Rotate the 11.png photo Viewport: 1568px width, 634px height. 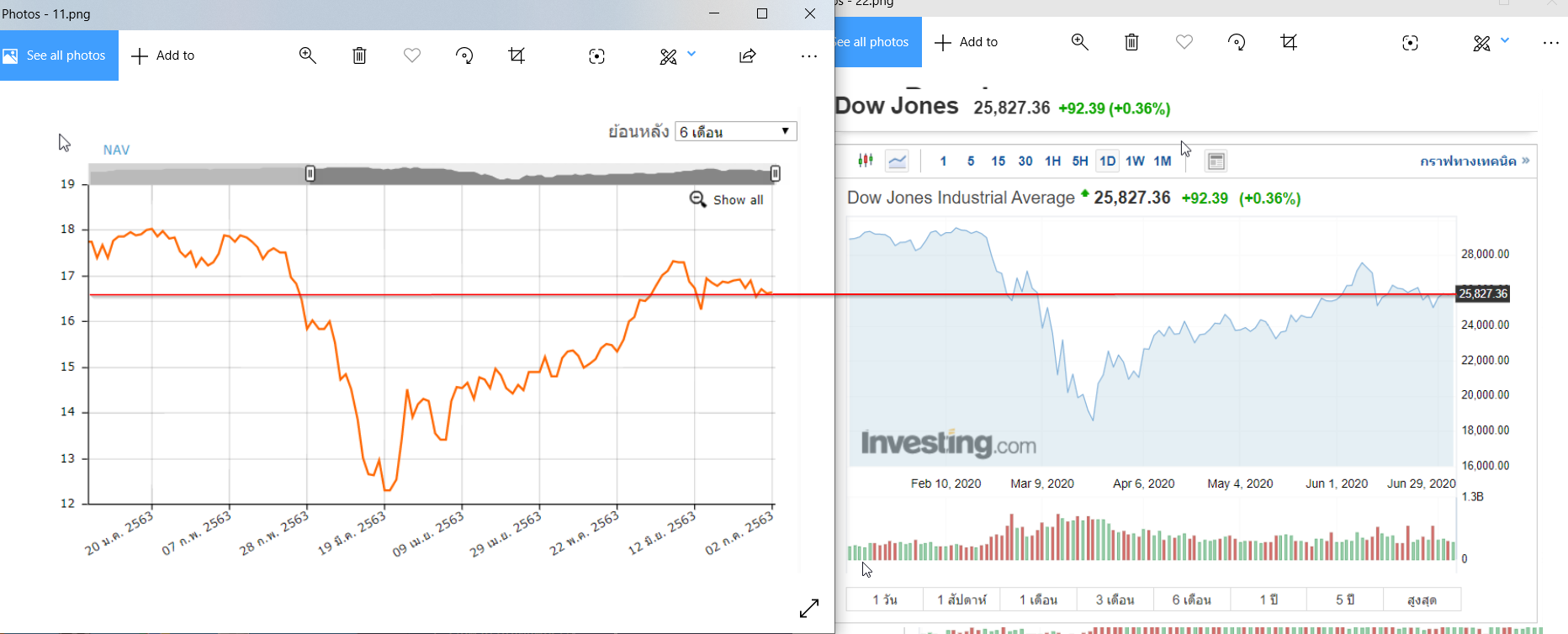[x=464, y=55]
